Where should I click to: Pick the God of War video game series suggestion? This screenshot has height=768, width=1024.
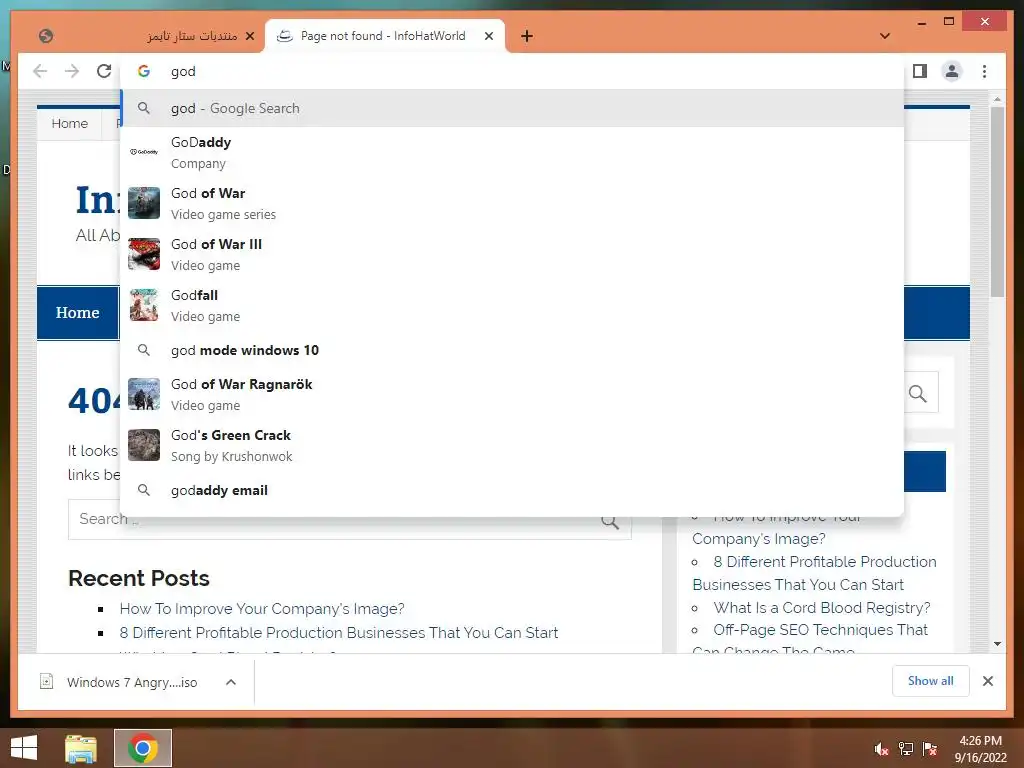(512, 203)
